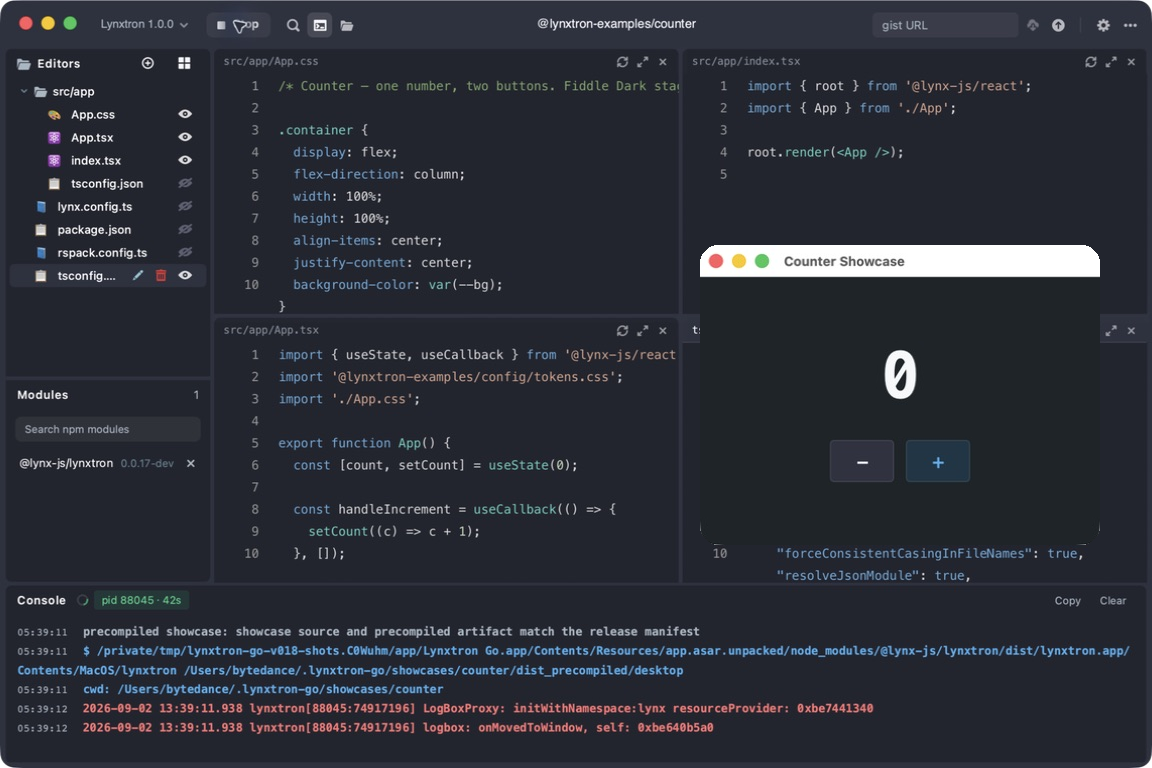This screenshot has height=768, width=1152.
Task: Show the lynx.config.ts editor via its eye icon
Action: coord(185,207)
